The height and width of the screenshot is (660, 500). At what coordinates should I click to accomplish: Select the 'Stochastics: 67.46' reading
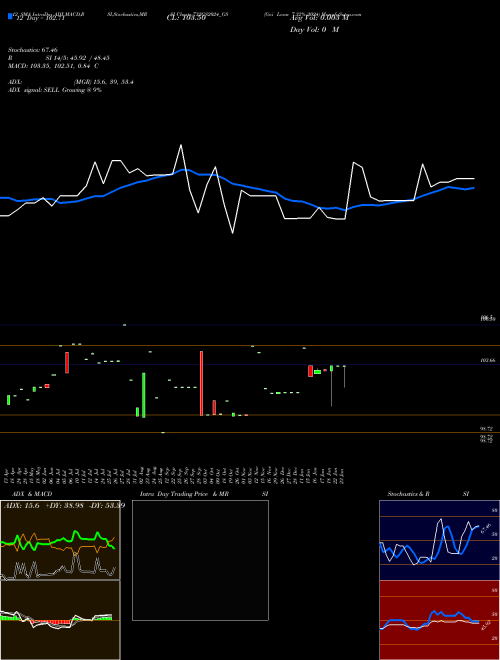pos(33,50)
